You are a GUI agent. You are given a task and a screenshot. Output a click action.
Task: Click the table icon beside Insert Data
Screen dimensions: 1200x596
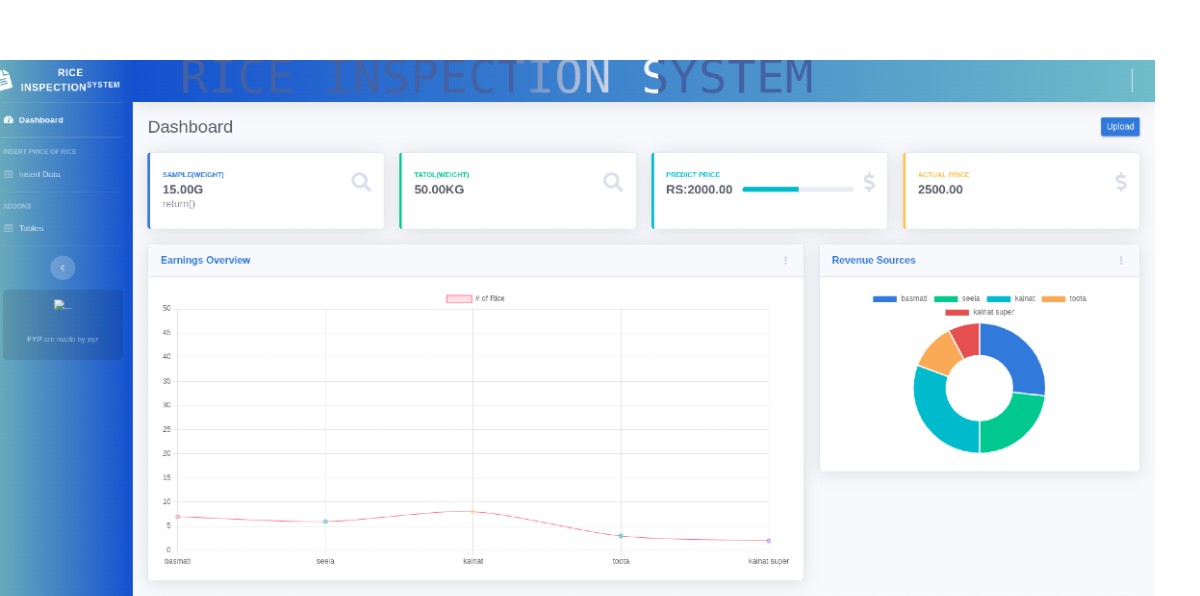point(8,174)
